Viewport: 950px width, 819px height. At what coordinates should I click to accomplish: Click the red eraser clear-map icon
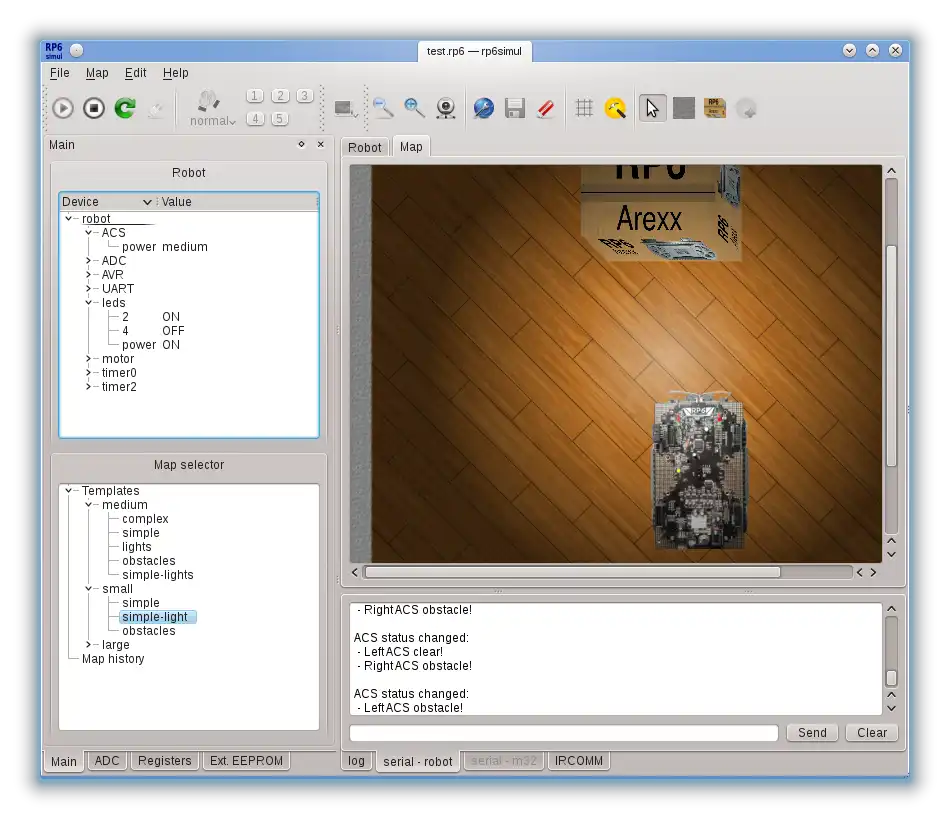[x=546, y=108]
